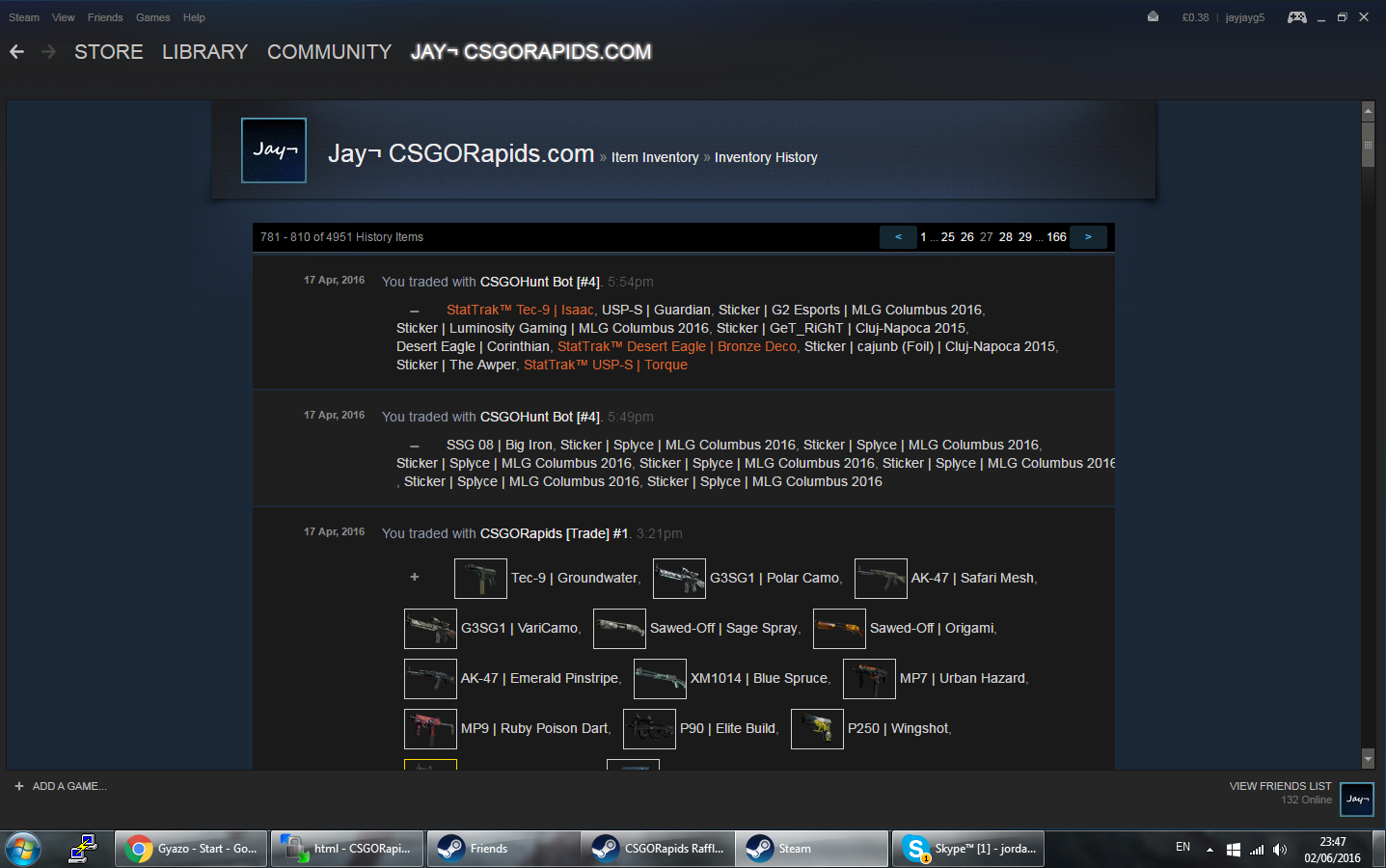Open CSGOHunt Bot [#4] 5:49pm trade link
Screen dimensions: 1386x868
click(540, 417)
